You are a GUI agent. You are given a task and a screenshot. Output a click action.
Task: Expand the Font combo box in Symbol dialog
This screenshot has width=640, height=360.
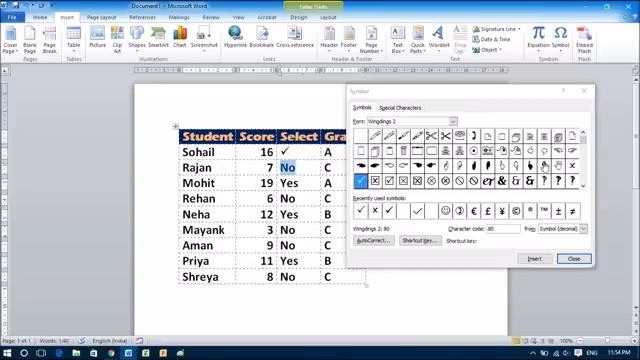(453, 122)
